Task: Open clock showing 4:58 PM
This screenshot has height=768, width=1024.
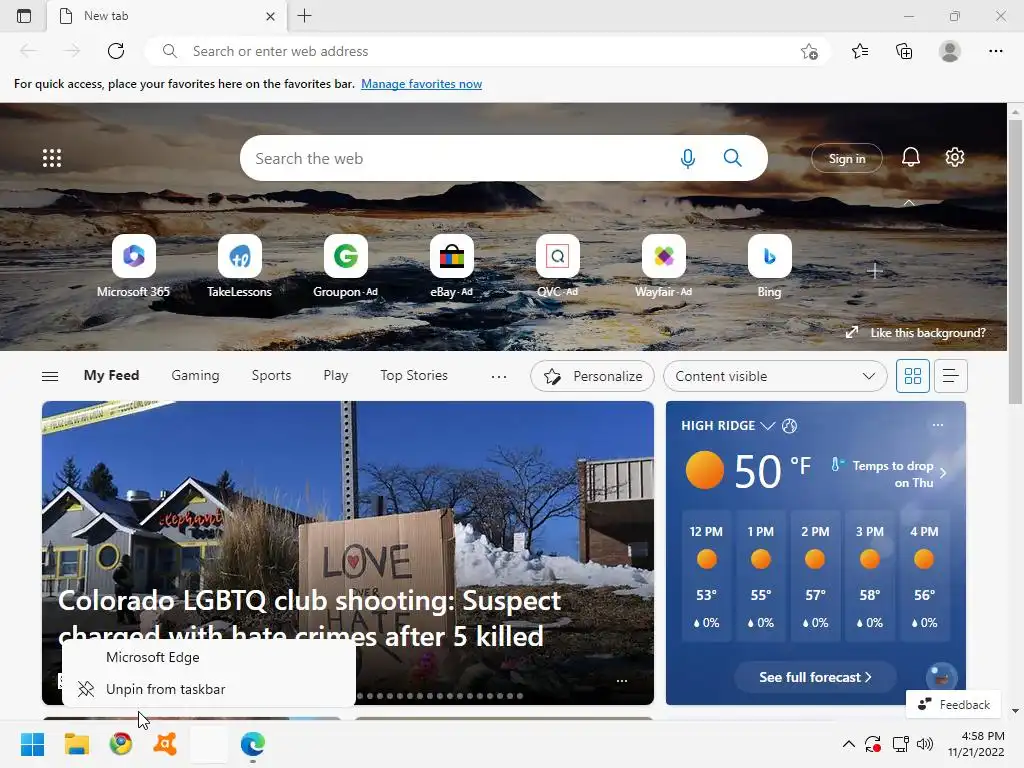Action: click(x=976, y=744)
